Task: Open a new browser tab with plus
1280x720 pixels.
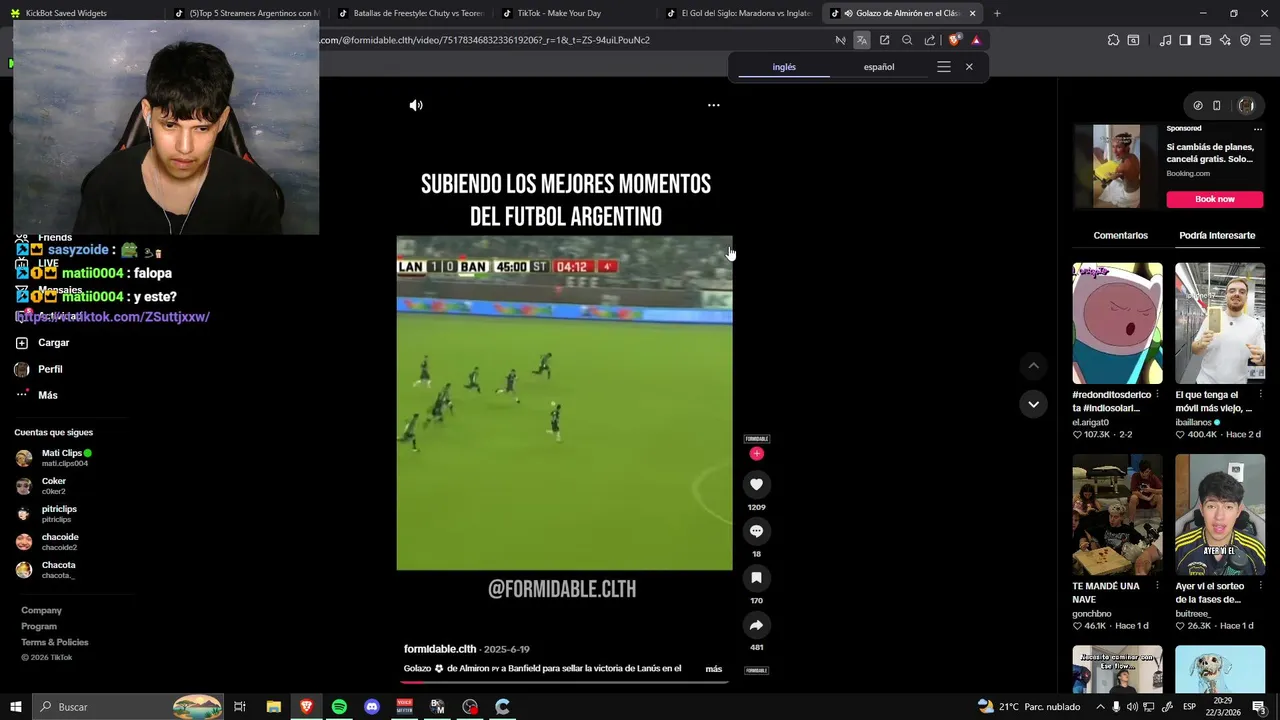Action: tap(997, 13)
